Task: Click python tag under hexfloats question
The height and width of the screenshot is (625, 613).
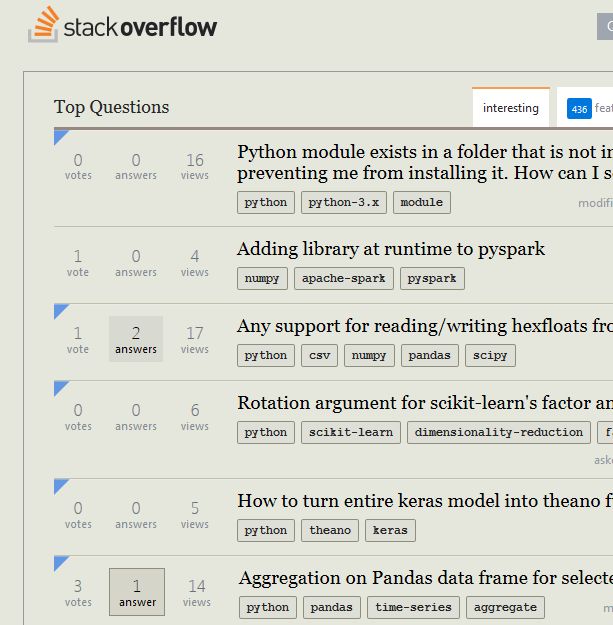Action: tap(266, 355)
